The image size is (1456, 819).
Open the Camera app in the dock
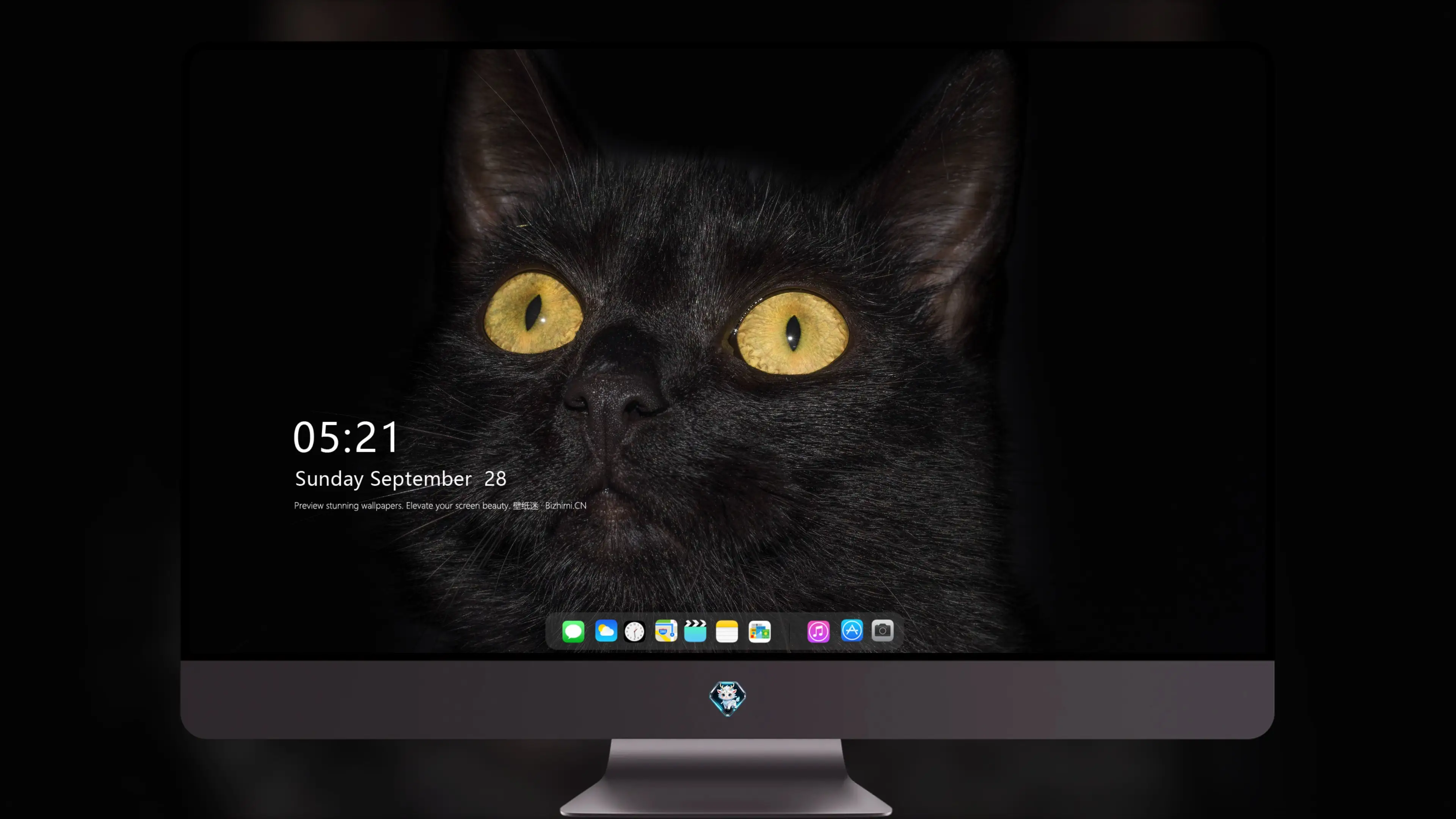point(882,630)
